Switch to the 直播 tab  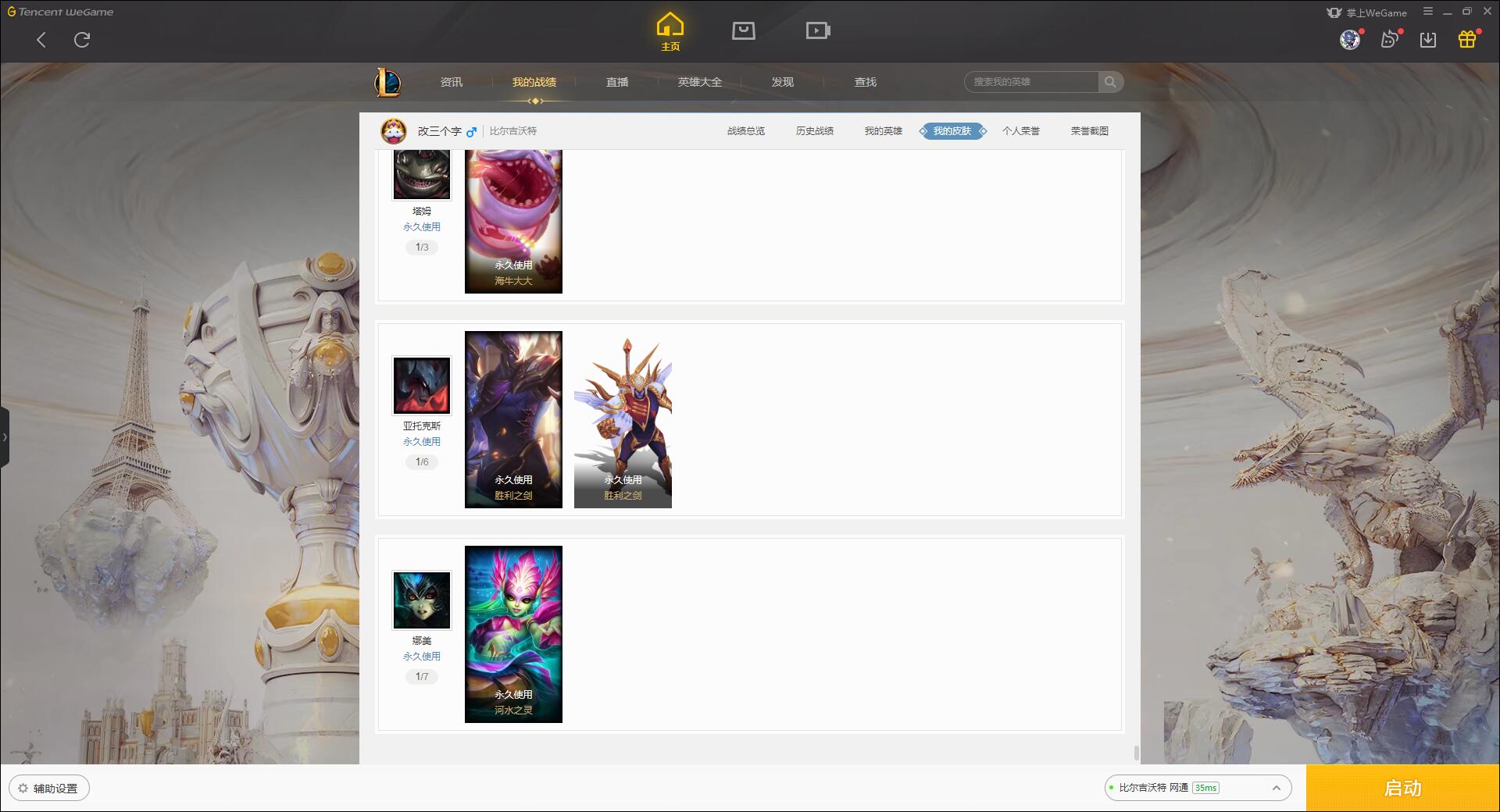tap(617, 82)
